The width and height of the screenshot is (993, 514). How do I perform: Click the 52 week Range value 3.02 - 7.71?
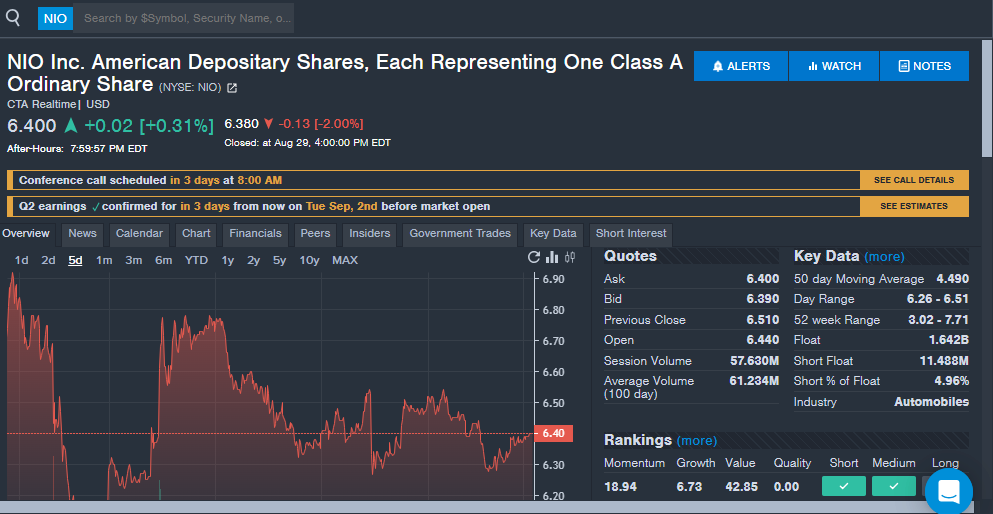pos(939,320)
